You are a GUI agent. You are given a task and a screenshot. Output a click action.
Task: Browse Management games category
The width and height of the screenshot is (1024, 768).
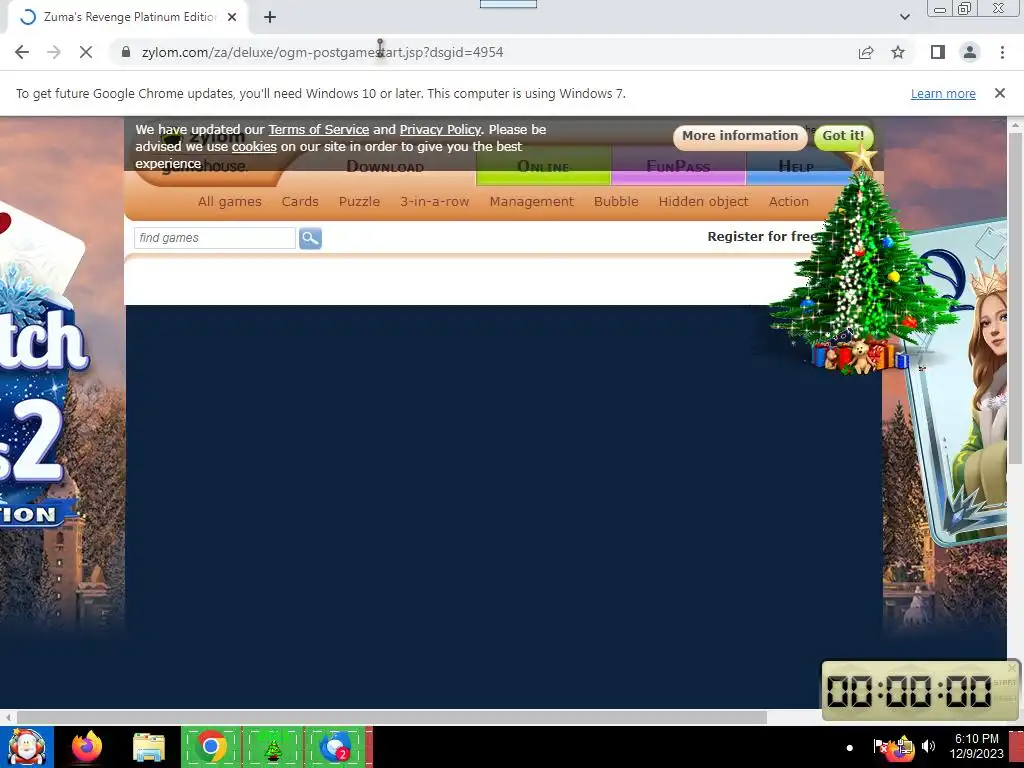tap(532, 202)
